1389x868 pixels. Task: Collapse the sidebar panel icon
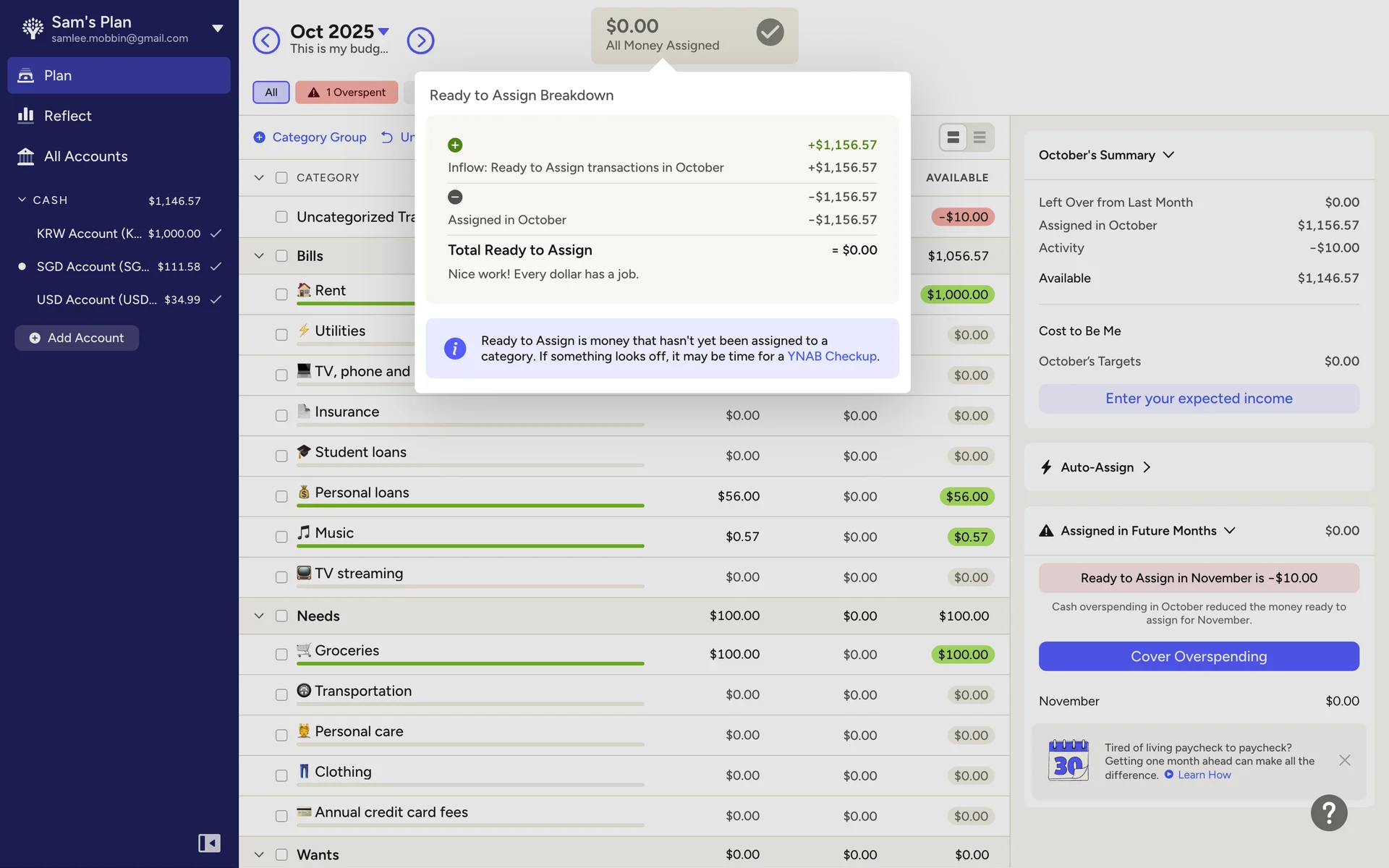pos(209,843)
